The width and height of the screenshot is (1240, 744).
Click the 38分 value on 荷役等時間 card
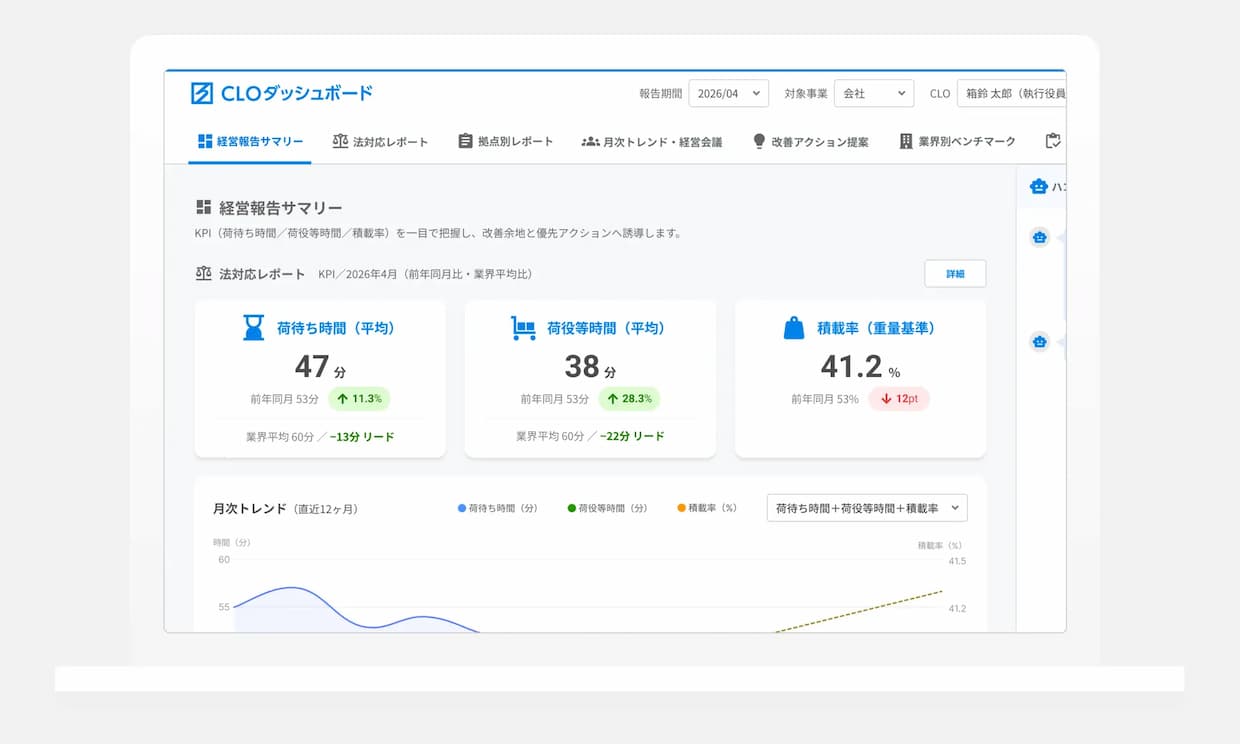tap(590, 366)
